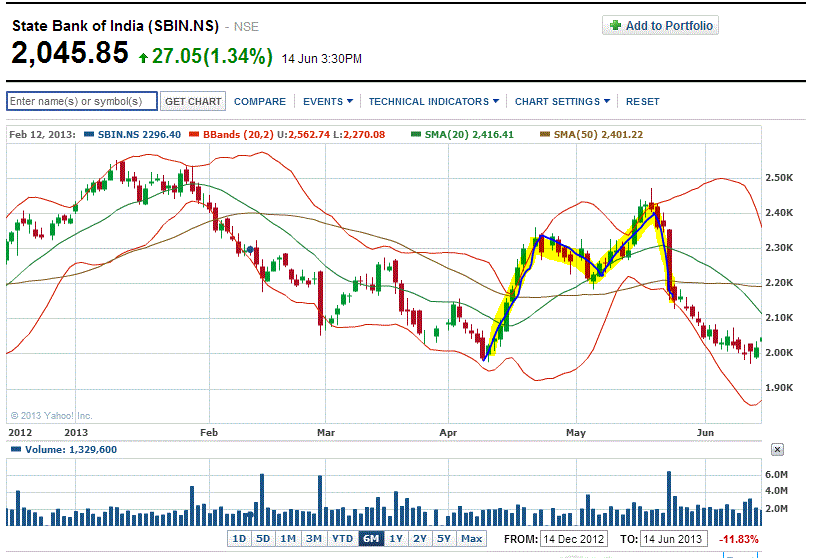Click the Compare link

point(260,101)
